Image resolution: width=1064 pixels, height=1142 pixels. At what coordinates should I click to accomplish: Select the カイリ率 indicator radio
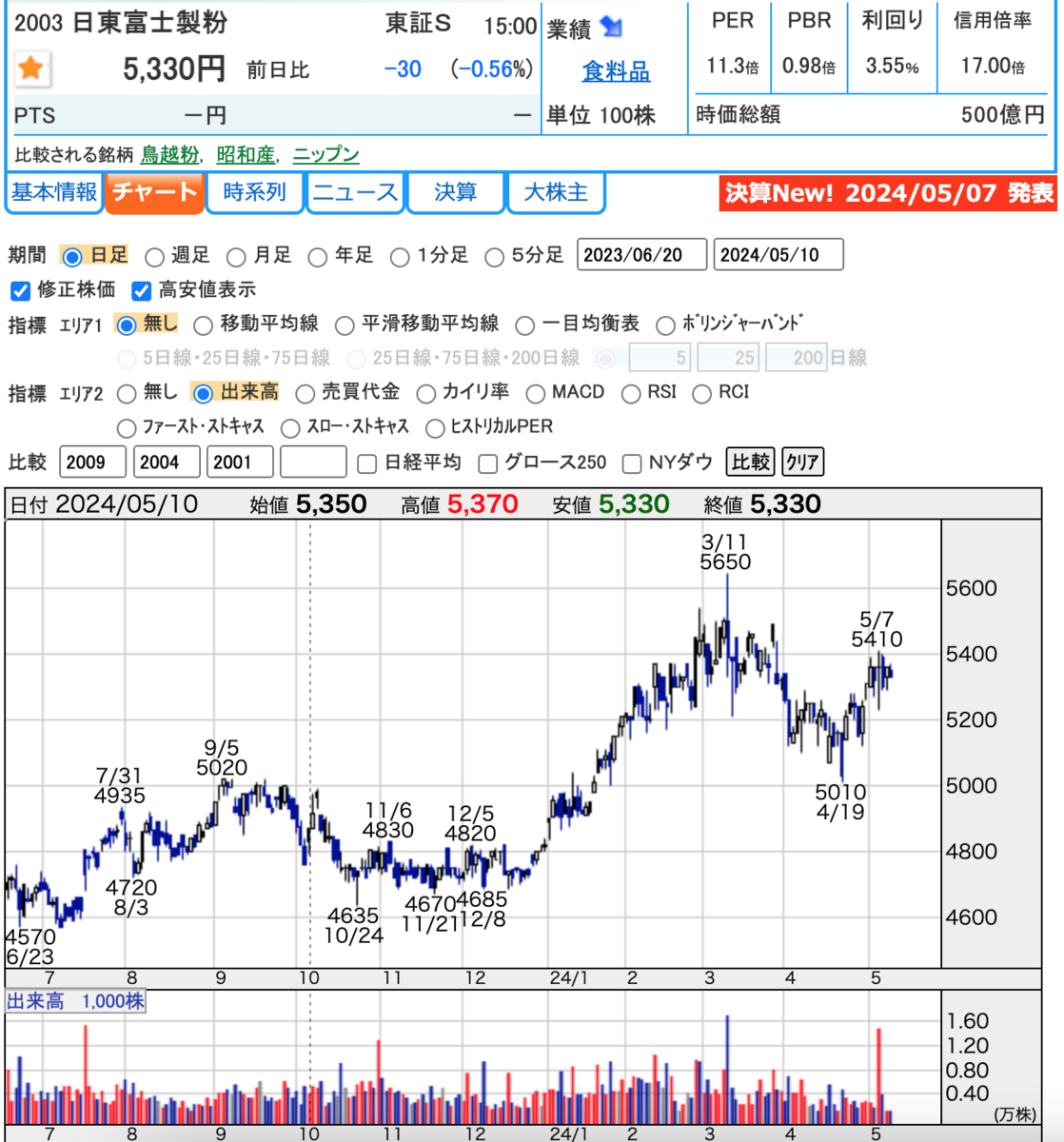[x=425, y=394]
